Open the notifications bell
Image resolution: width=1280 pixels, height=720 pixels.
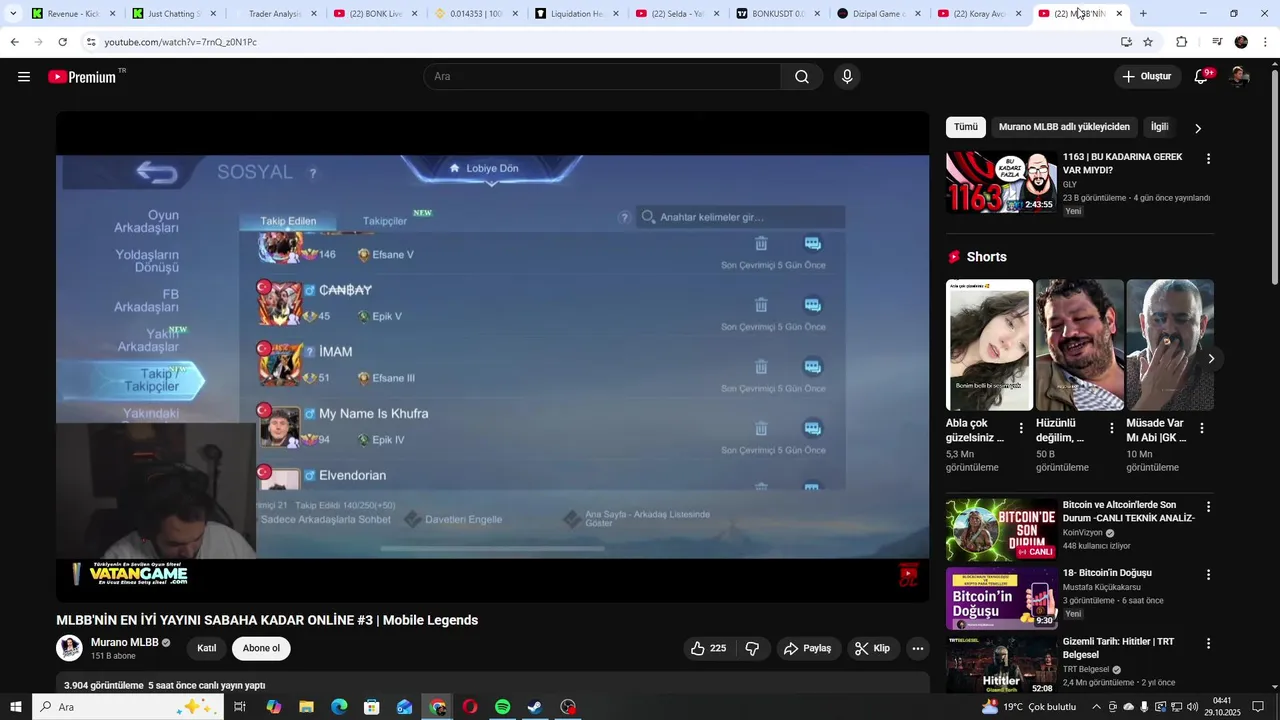pyautogui.click(x=1202, y=77)
